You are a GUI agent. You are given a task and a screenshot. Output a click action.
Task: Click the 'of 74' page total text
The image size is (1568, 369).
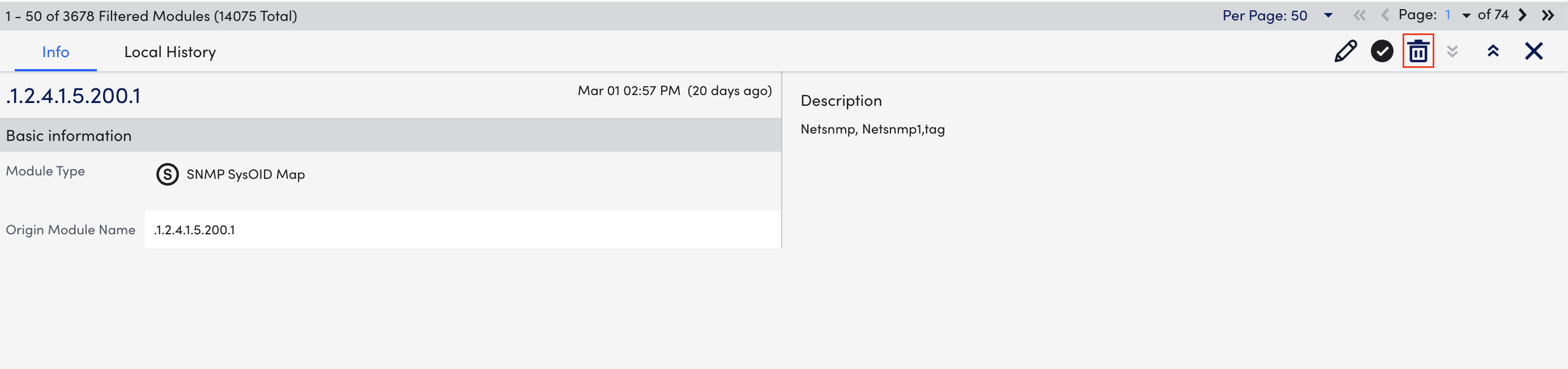click(x=1493, y=15)
